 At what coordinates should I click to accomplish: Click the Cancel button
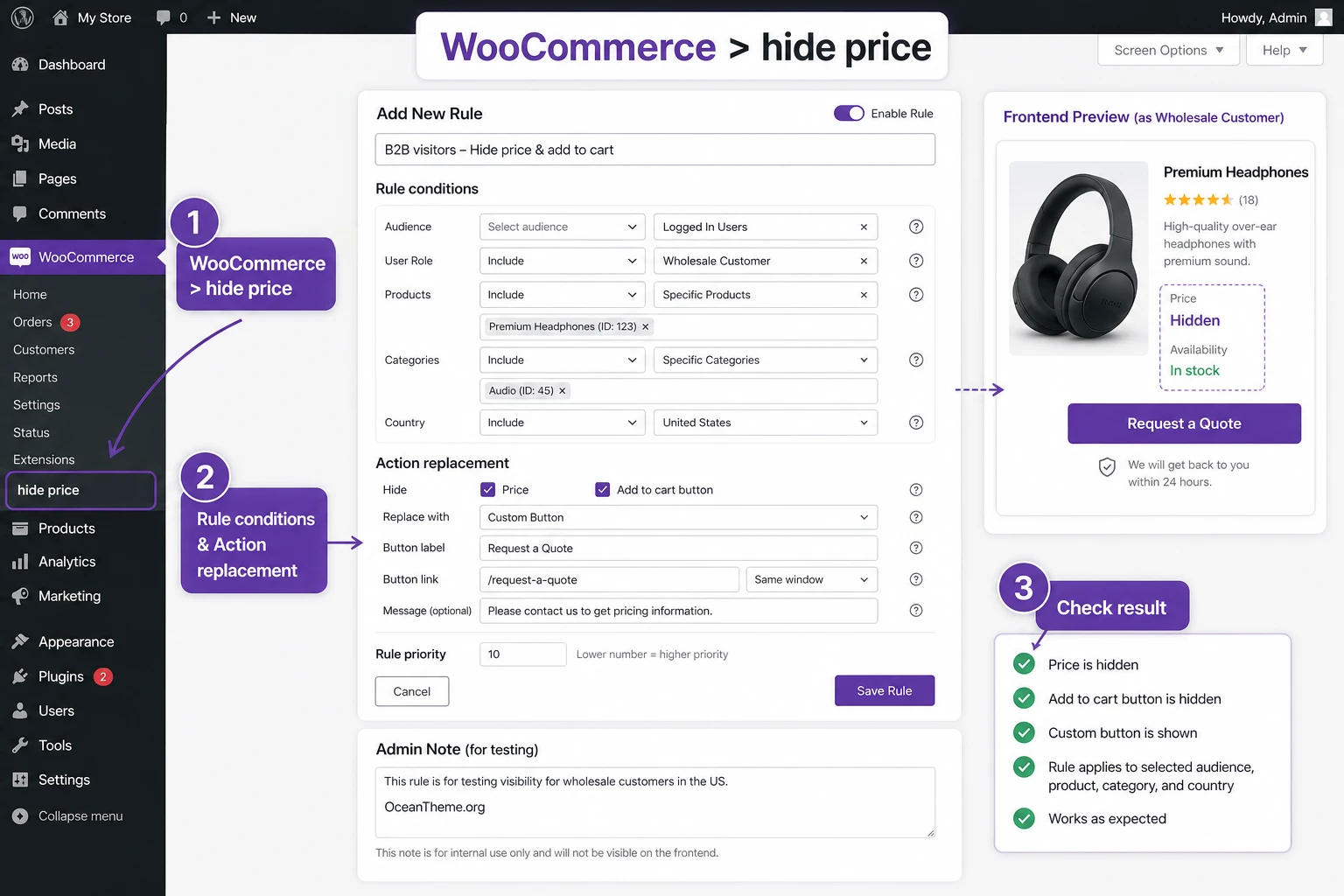click(412, 691)
